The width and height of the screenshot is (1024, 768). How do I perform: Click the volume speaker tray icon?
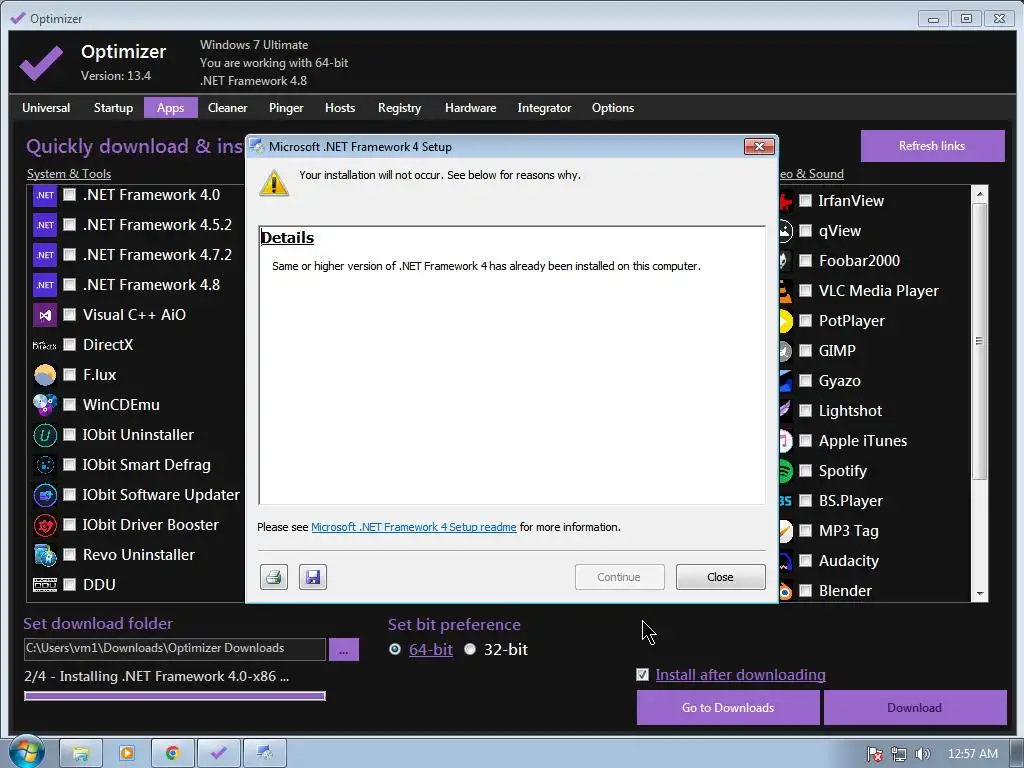(x=922, y=754)
